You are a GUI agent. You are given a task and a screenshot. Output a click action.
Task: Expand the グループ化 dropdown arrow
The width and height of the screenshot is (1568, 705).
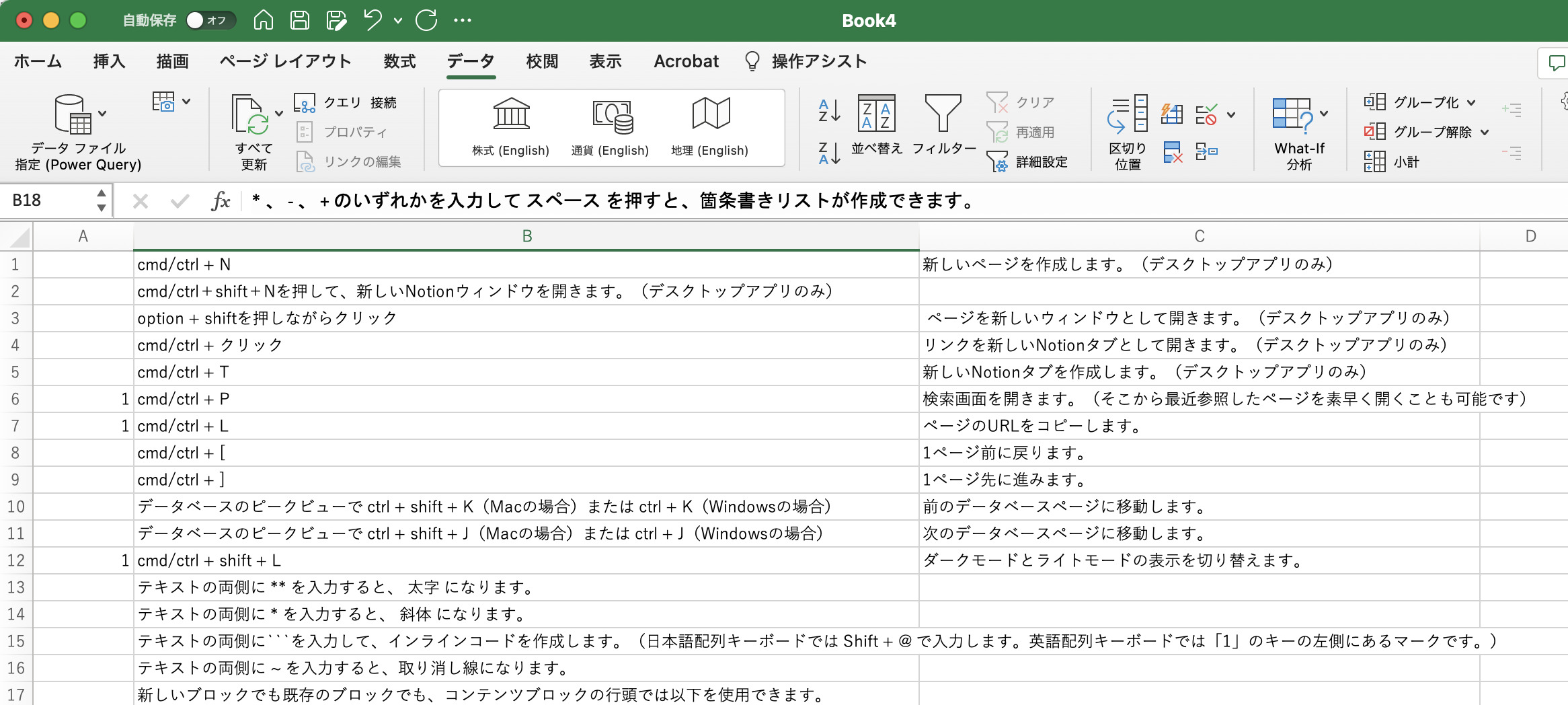[1471, 102]
